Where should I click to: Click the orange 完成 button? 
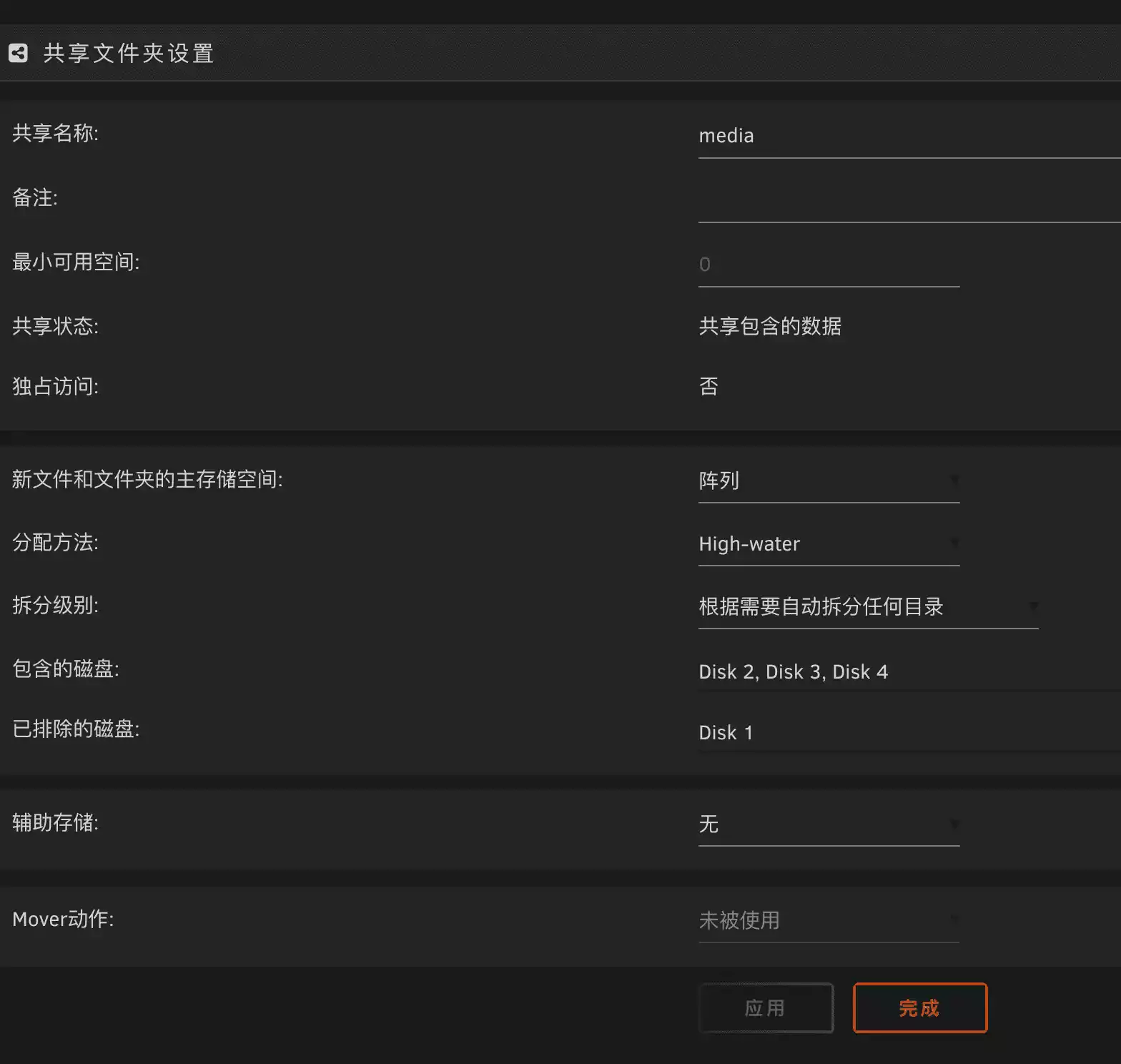coord(919,1008)
